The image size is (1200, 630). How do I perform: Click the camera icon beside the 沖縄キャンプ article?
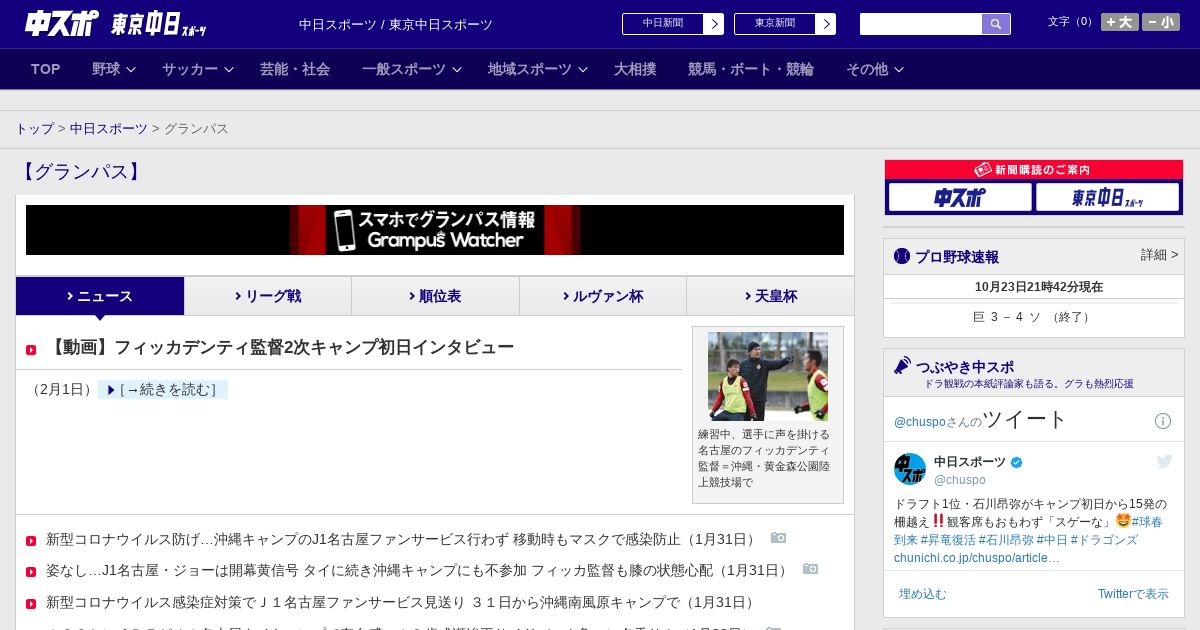click(778, 538)
